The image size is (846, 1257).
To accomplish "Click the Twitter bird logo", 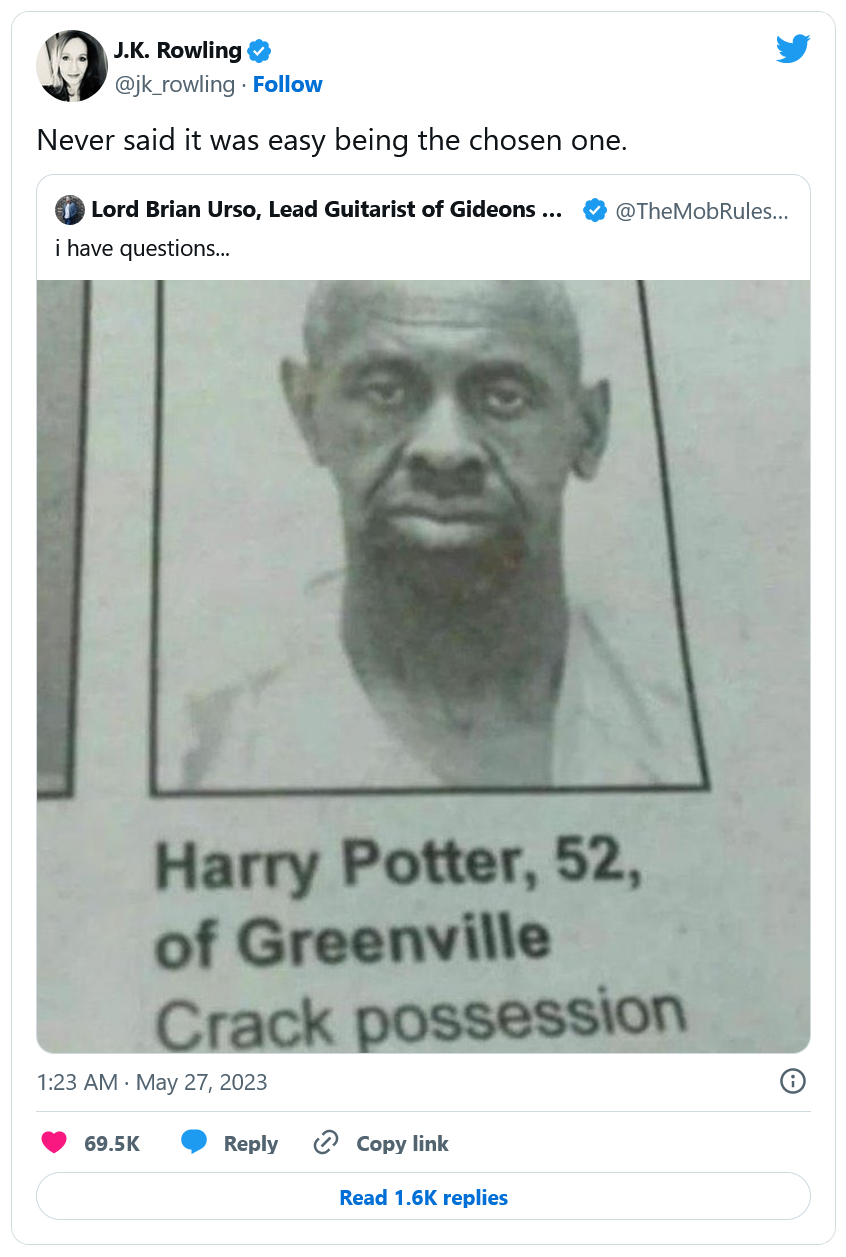I will [x=792, y=50].
